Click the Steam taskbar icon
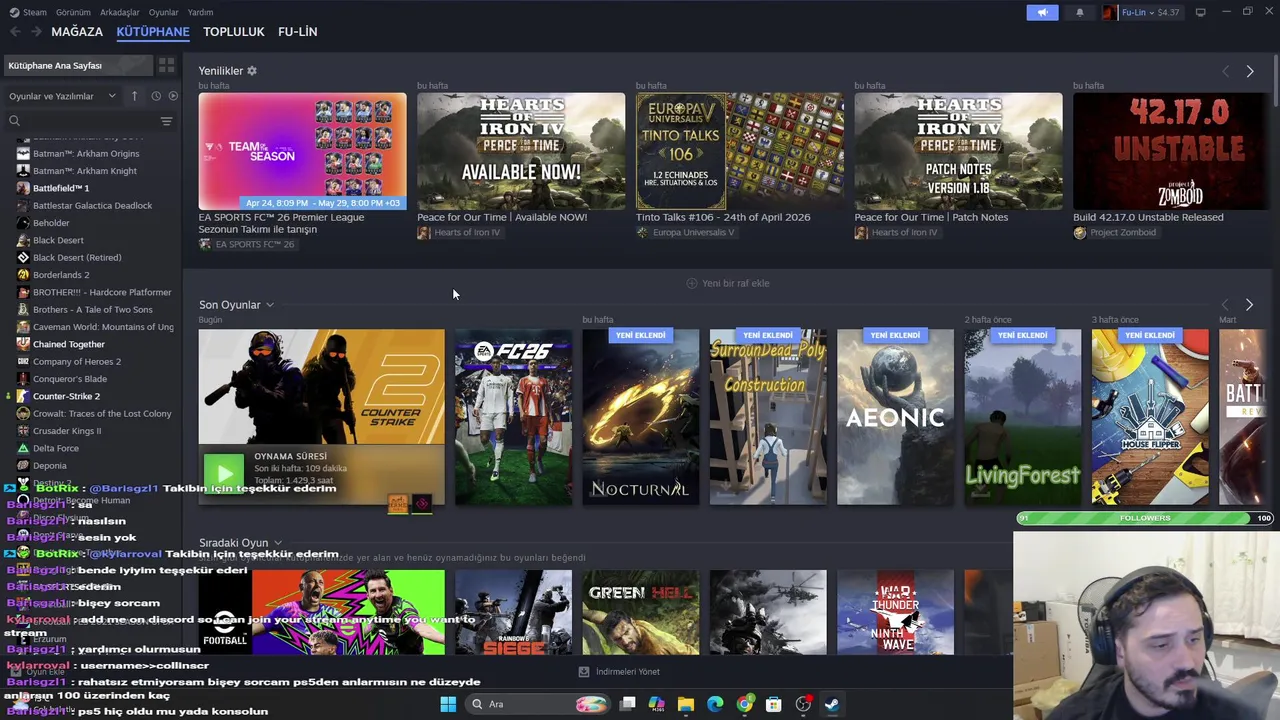 pos(832,704)
